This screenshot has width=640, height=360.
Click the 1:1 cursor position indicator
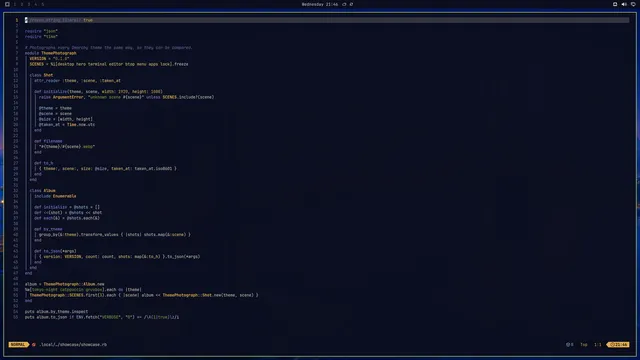598,344
